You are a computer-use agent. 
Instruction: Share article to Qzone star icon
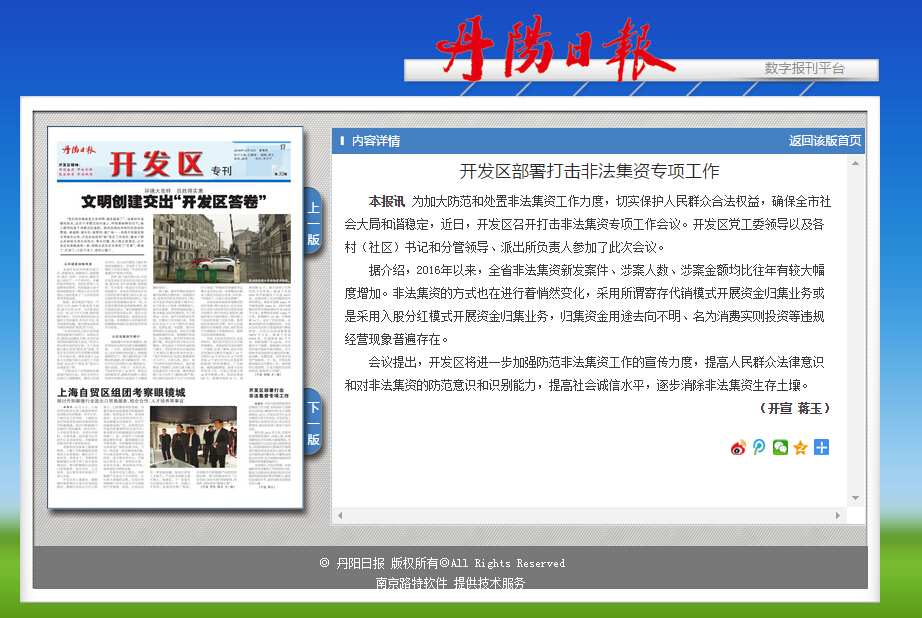point(800,447)
